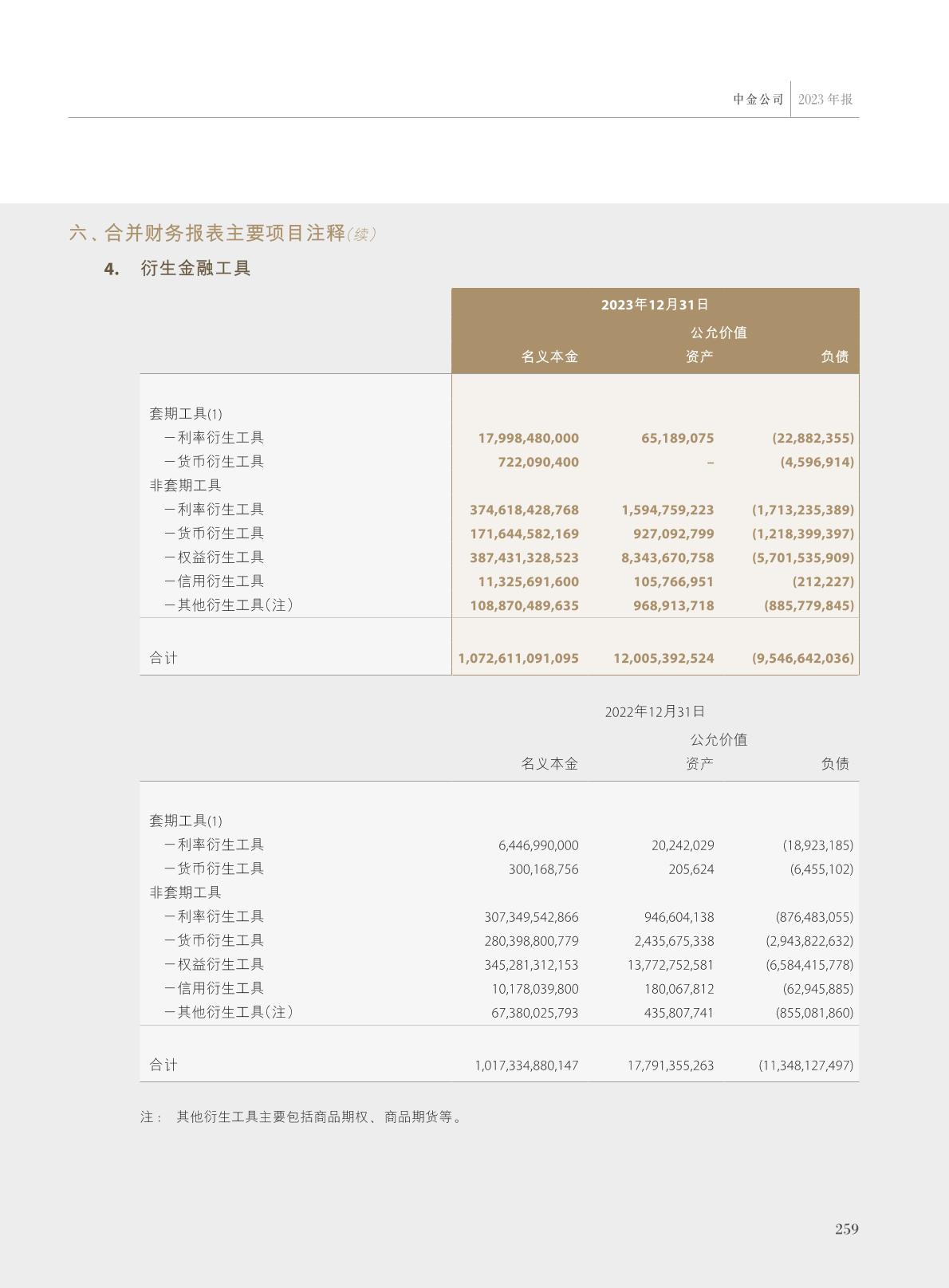Click 2023 total liabilities value (9,546,642,036)
The image size is (949, 1288).
[x=802, y=658]
